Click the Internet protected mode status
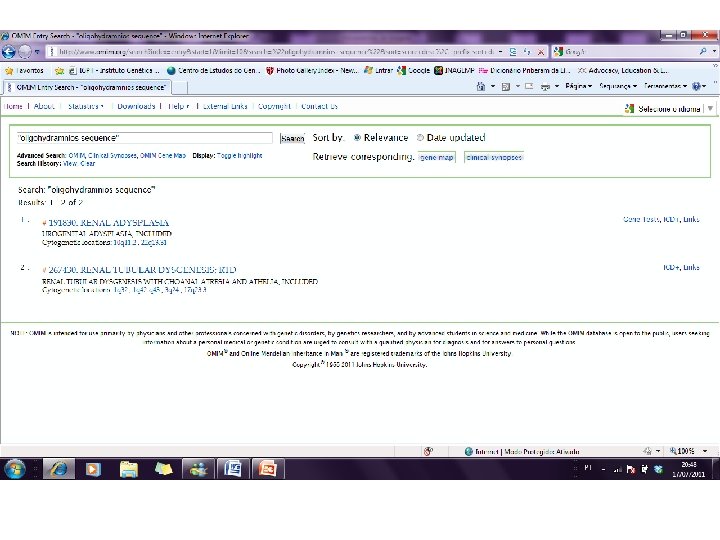 tap(522, 451)
